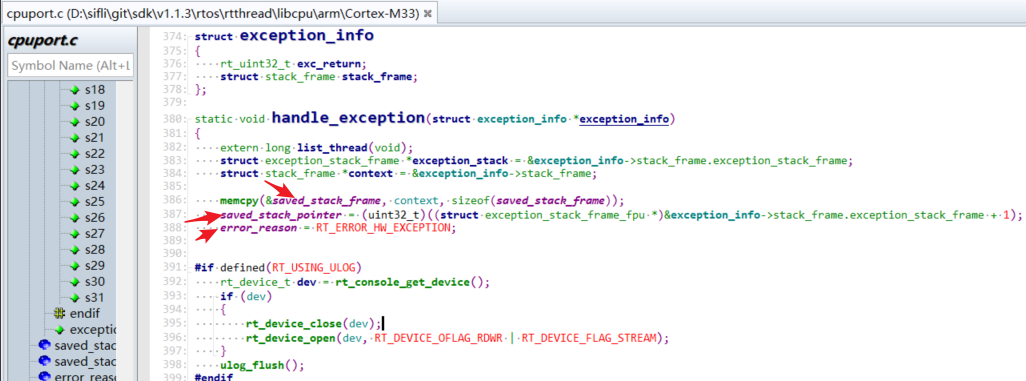Click the first saved_stac variable globe icon

click(44, 345)
